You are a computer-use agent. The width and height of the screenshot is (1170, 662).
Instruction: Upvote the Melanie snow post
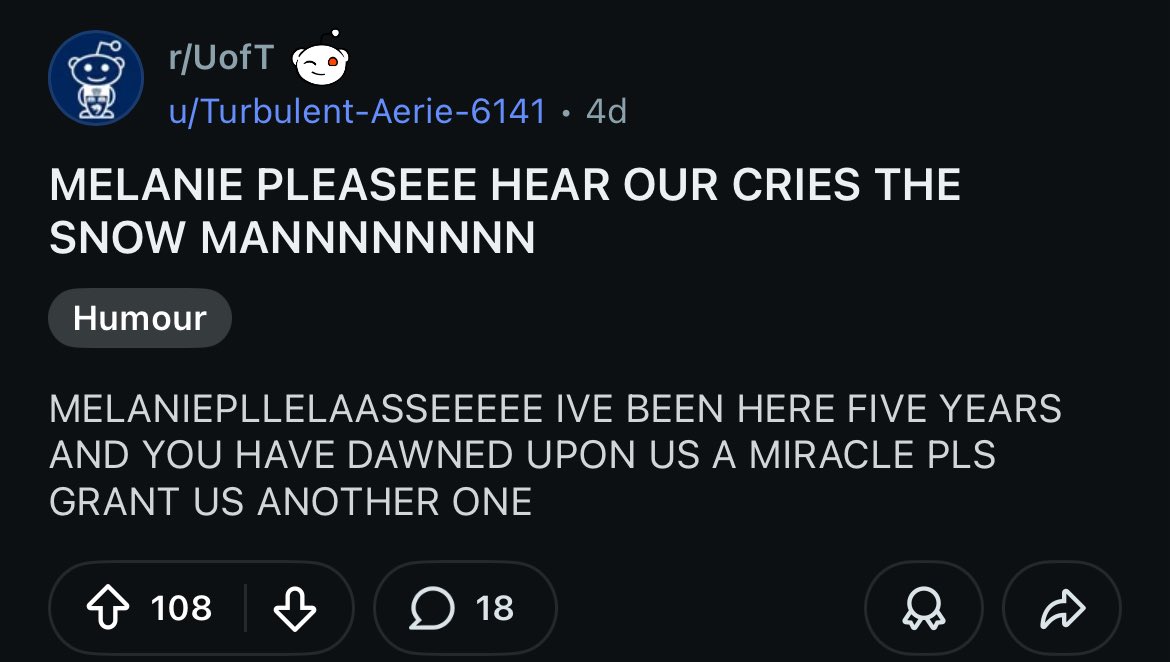[109, 608]
